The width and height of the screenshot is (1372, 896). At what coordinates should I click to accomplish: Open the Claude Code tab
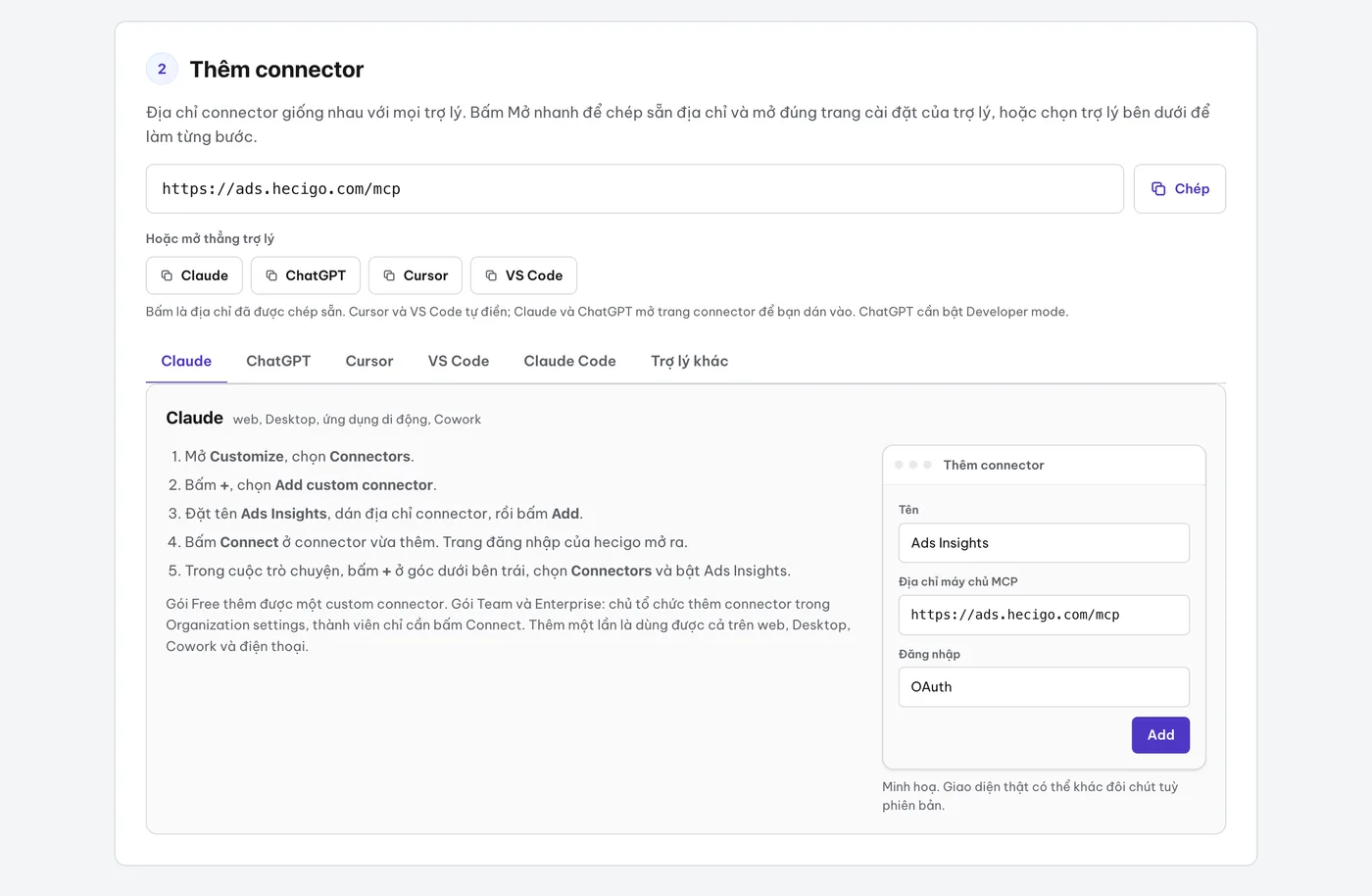click(569, 361)
